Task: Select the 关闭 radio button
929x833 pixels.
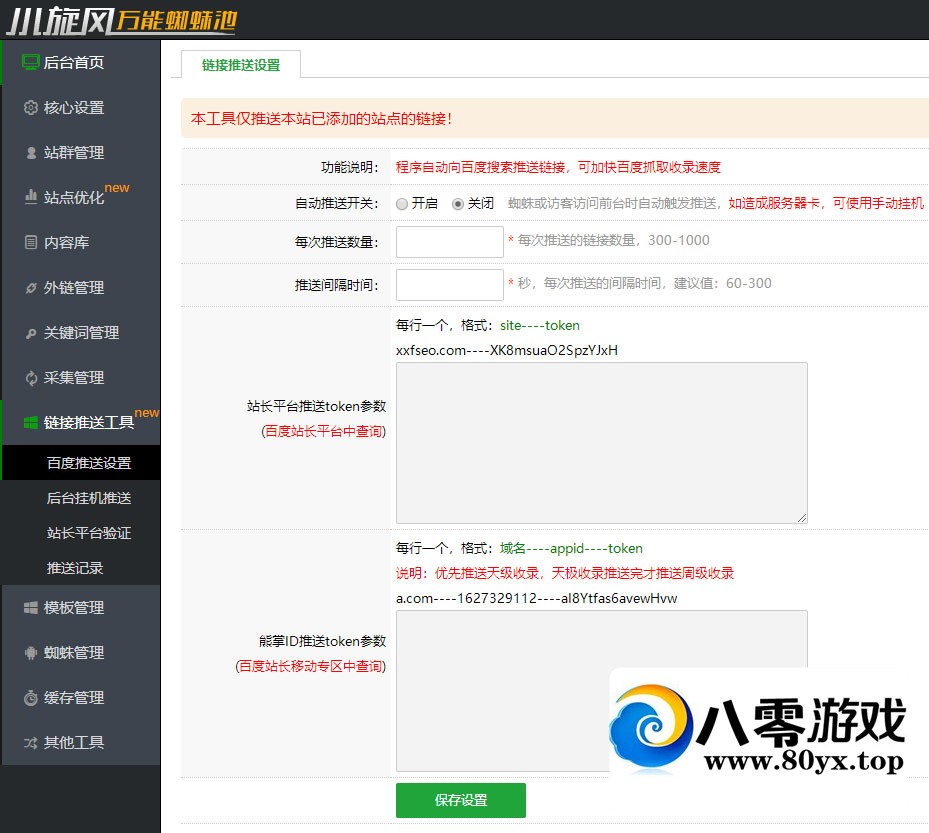Action: (458, 203)
